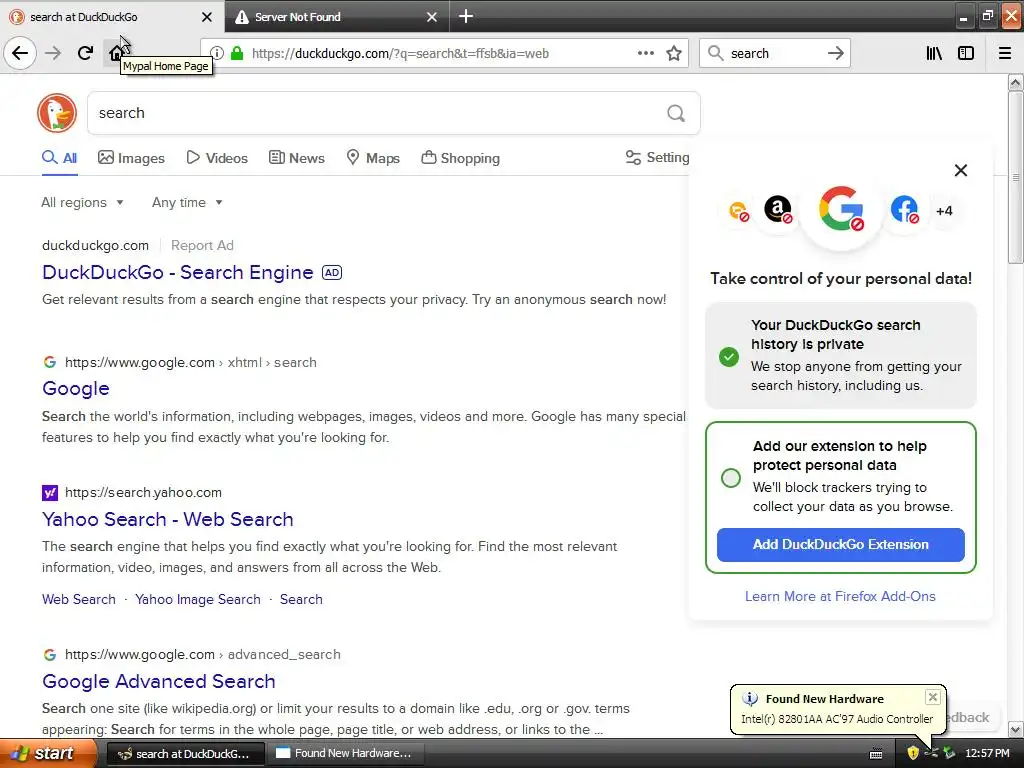This screenshot has width=1024, height=768.
Task: Close the search at DuckDuckGo tab
Action: [206, 17]
